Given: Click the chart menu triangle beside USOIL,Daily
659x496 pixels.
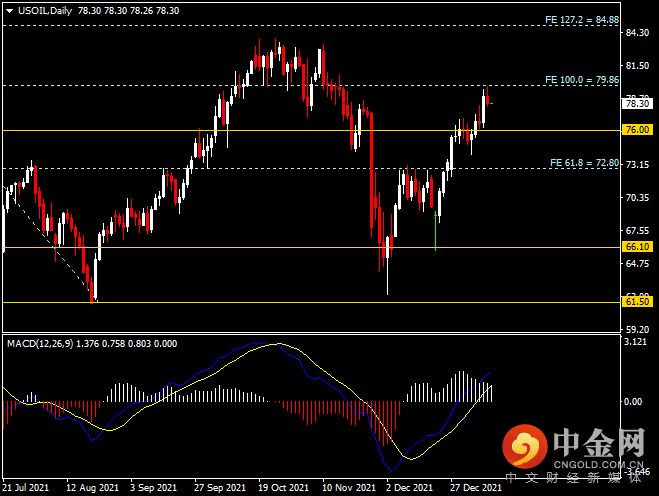Looking at the screenshot, I should (x=9, y=11).
